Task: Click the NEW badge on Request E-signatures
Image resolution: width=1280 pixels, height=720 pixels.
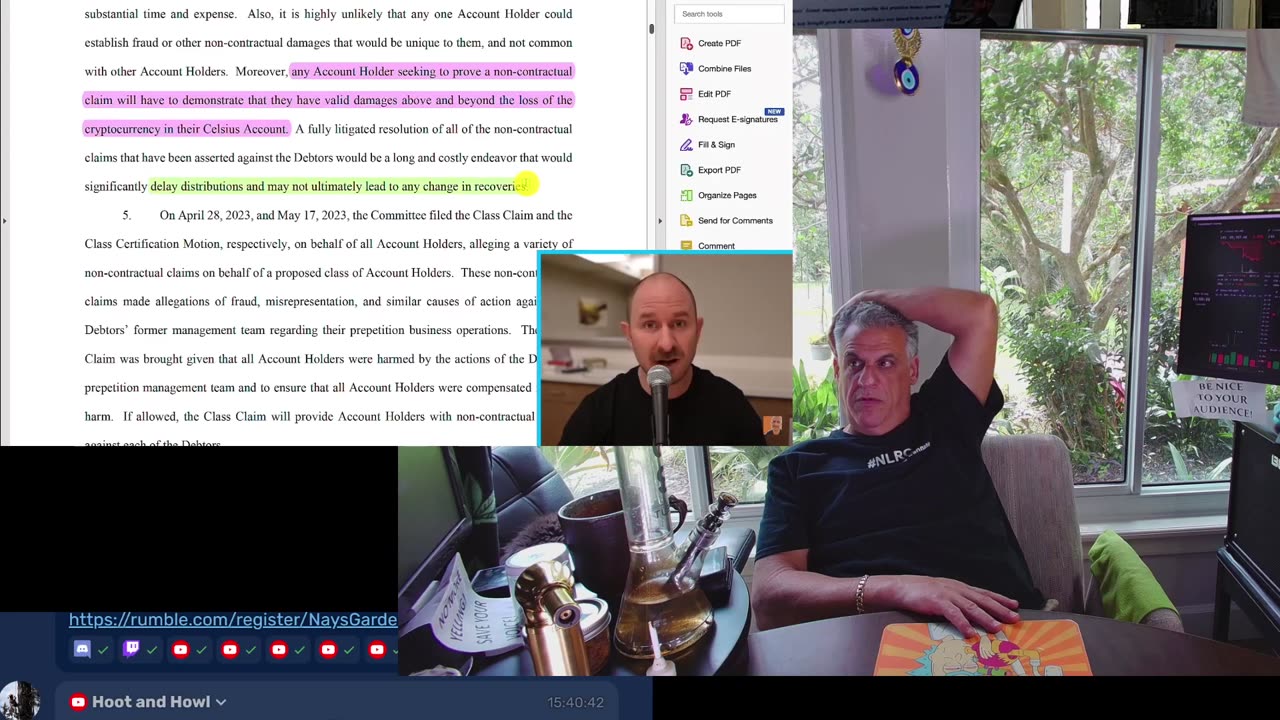Action: 773,111
